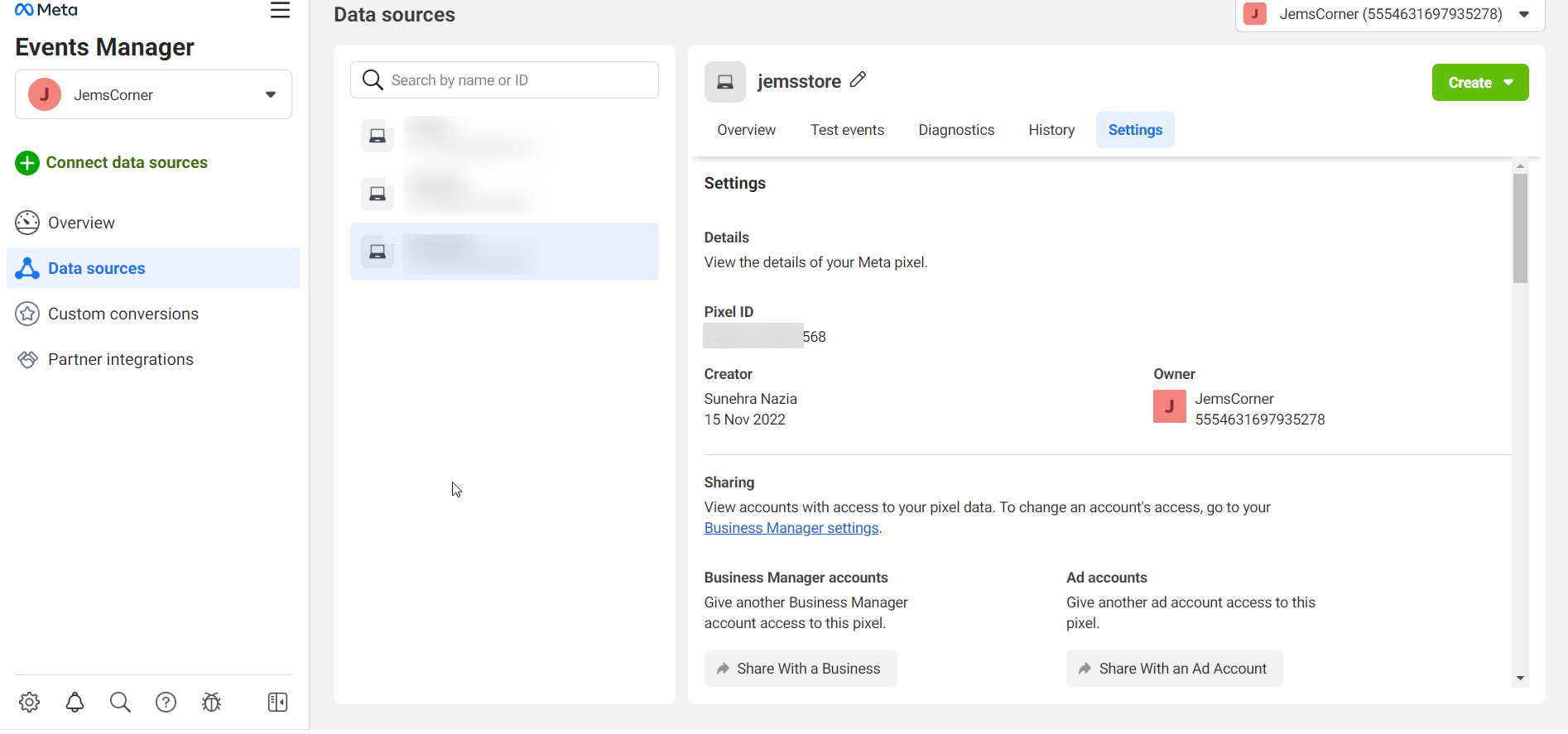Click the green plus Connect data sources icon
The width and height of the screenshot is (1568, 734).
[27, 163]
